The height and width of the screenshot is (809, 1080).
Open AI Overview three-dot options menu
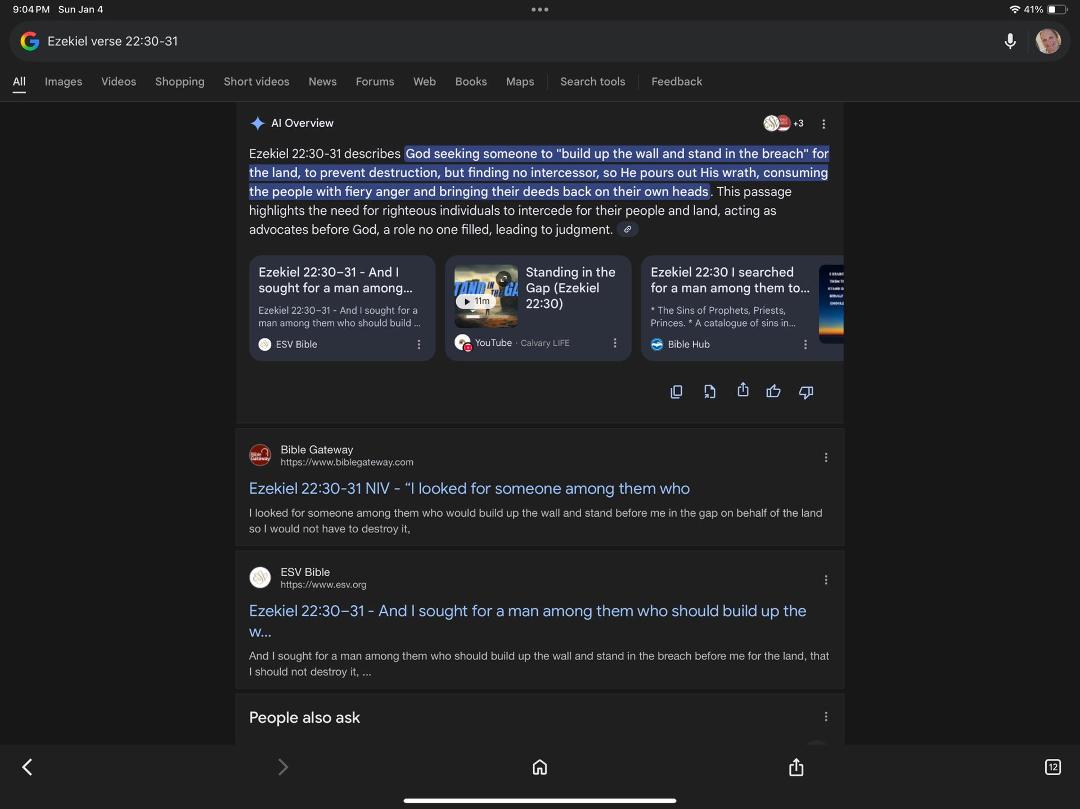[823, 124]
